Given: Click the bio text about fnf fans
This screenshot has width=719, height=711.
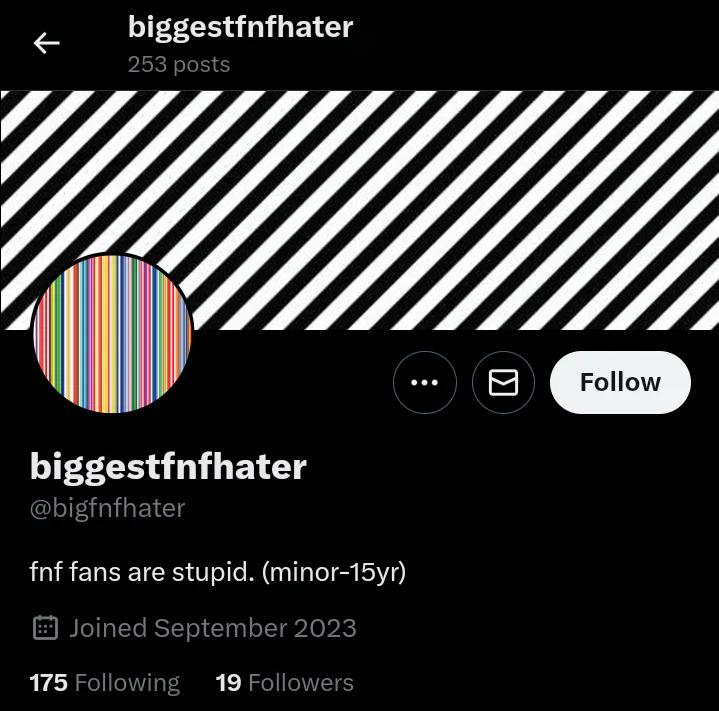Looking at the screenshot, I should point(218,572).
